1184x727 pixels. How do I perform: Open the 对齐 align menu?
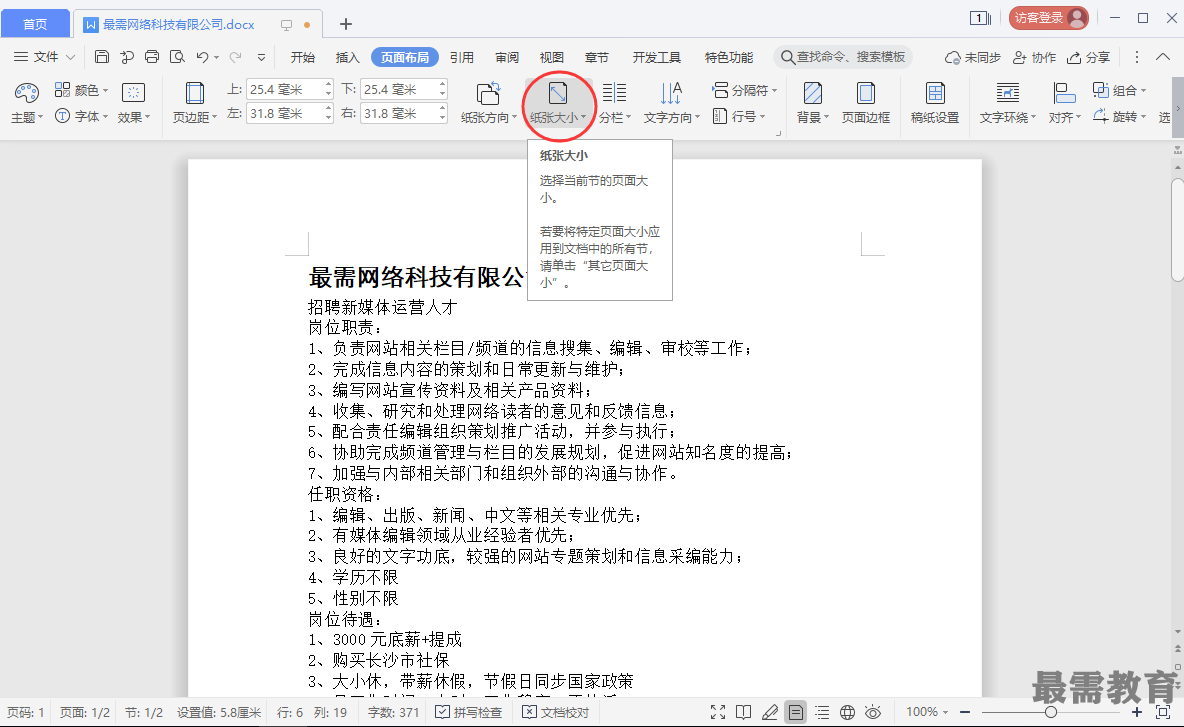(1065, 103)
